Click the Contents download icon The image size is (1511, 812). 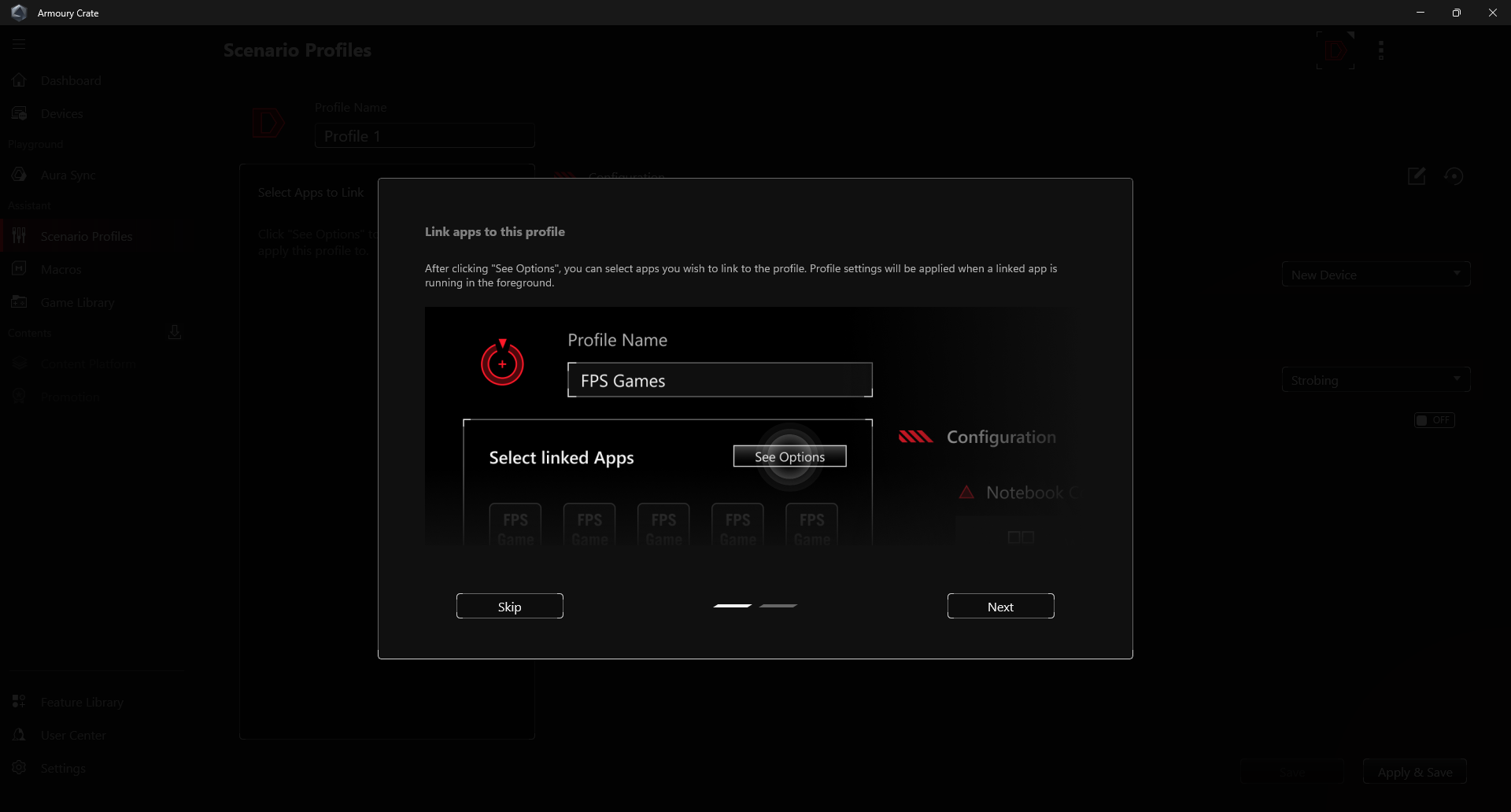175,333
